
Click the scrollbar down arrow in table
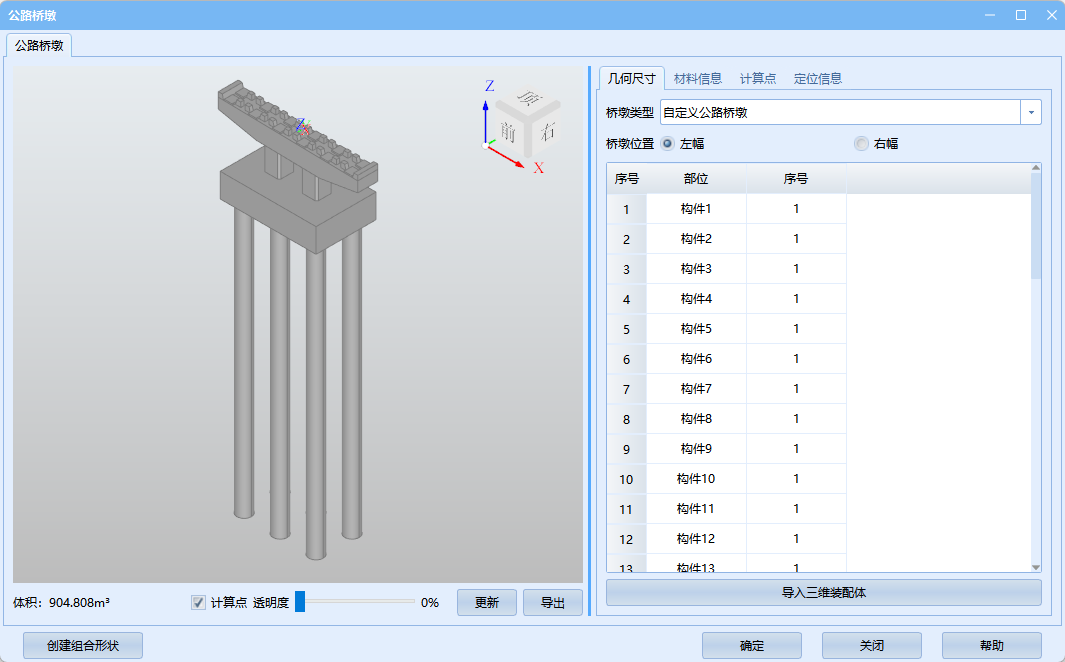coord(1036,566)
